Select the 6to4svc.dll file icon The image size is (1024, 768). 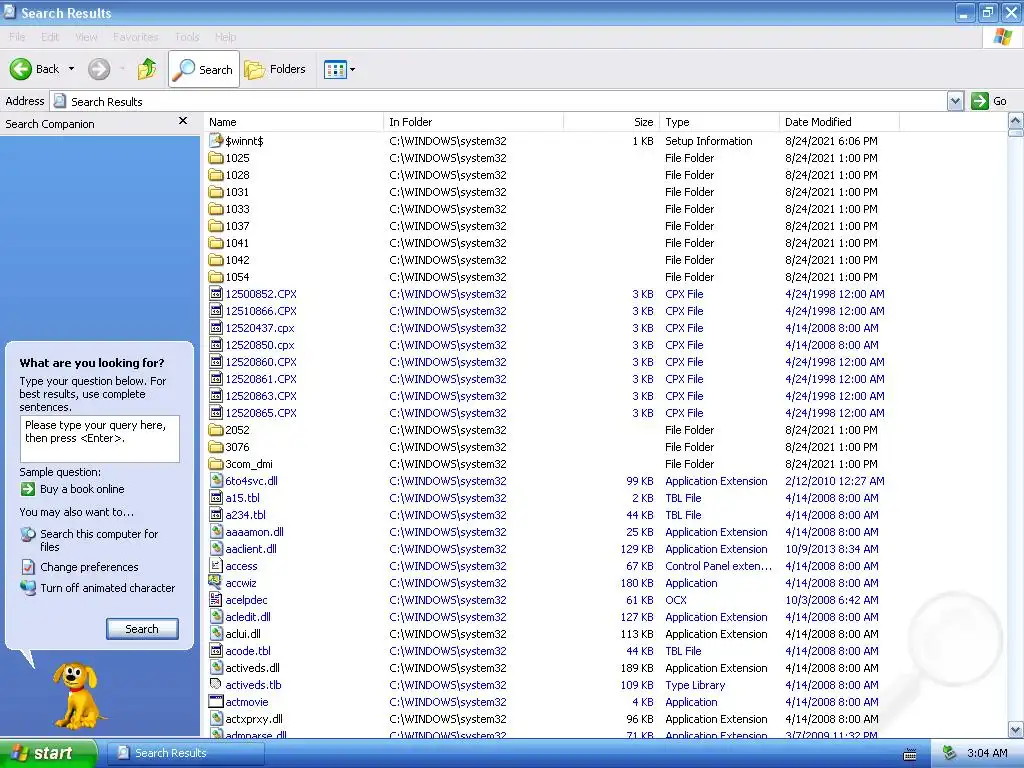pyautogui.click(x=216, y=480)
